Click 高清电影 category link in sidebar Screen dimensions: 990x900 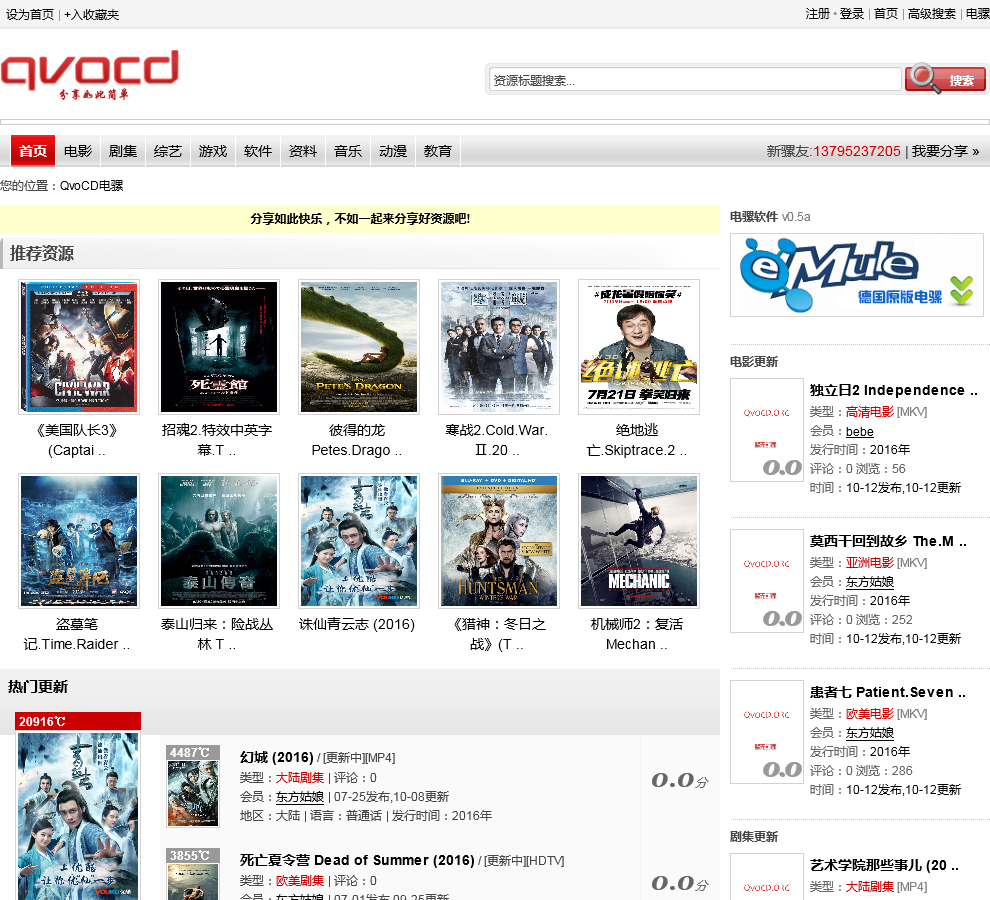pos(869,412)
